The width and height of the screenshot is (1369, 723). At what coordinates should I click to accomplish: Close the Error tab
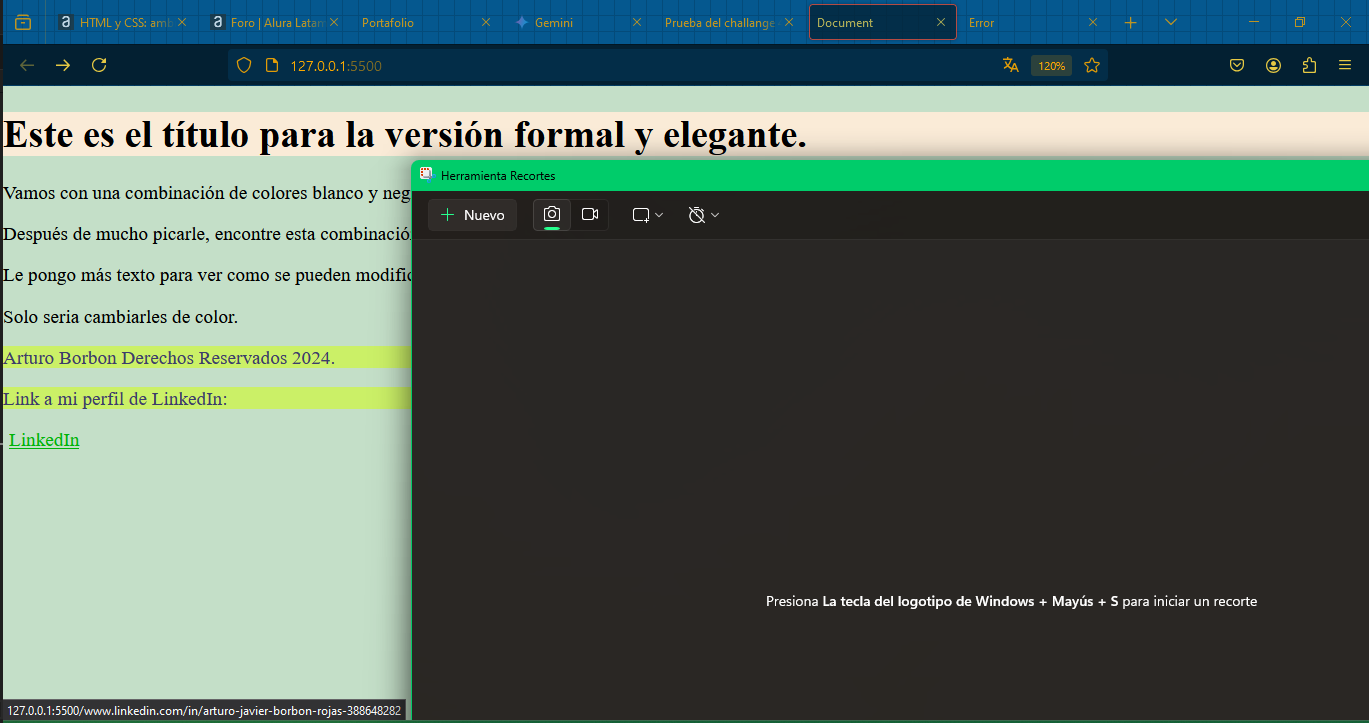tap(1092, 22)
